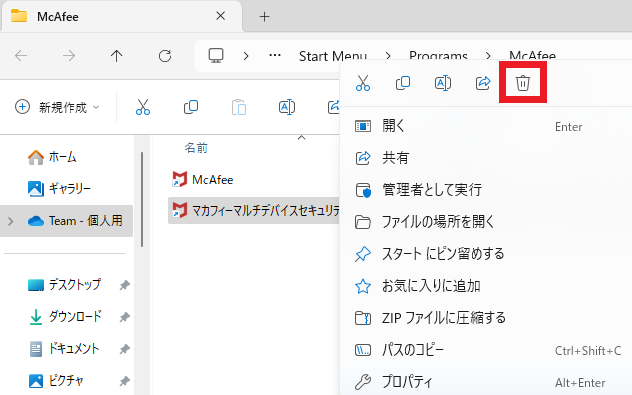Screen dimensions: 632x395
Task: Open the 新規作成 dropdown
Action: (57, 107)
